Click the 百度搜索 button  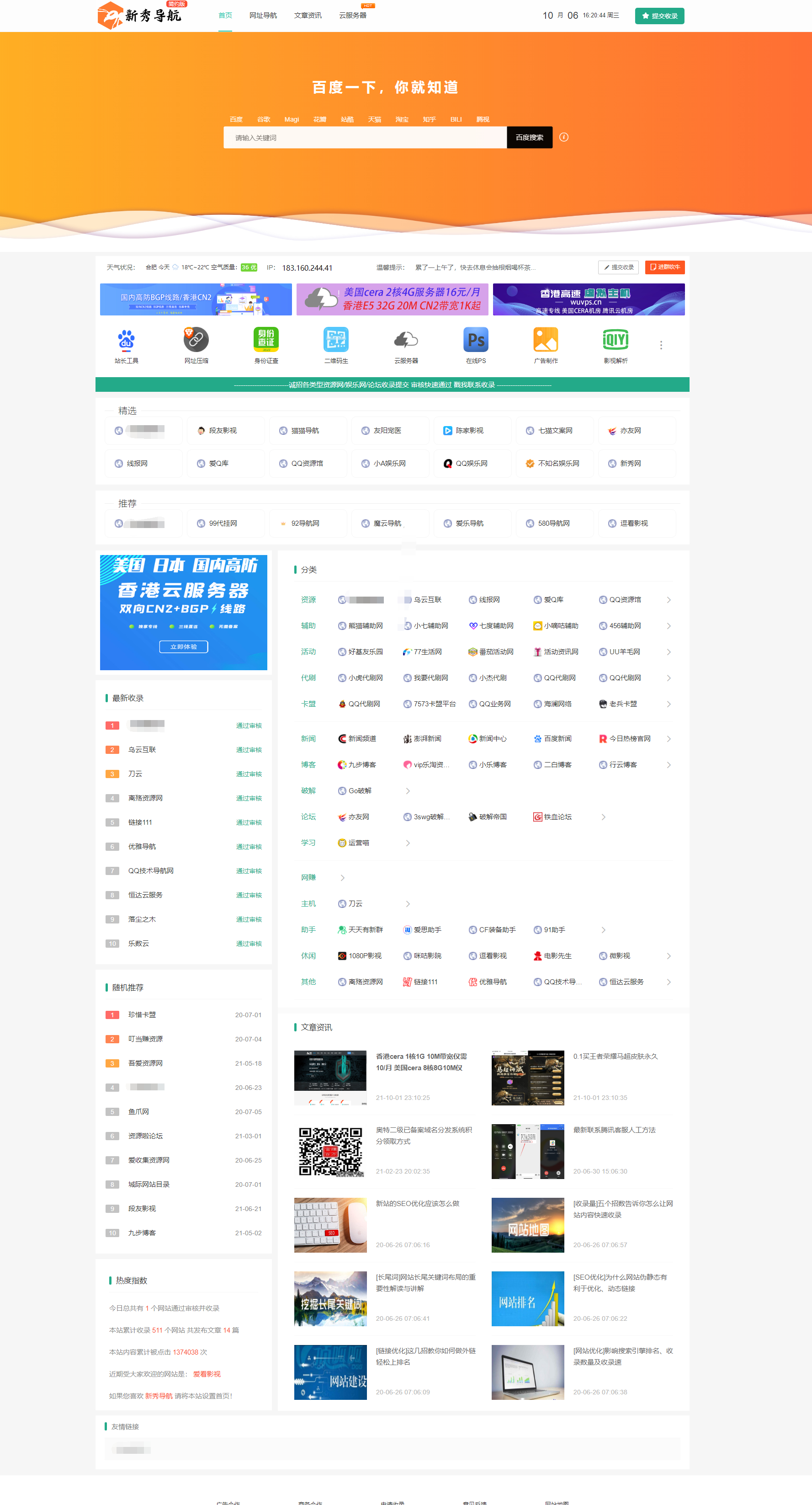pos(530,137)
